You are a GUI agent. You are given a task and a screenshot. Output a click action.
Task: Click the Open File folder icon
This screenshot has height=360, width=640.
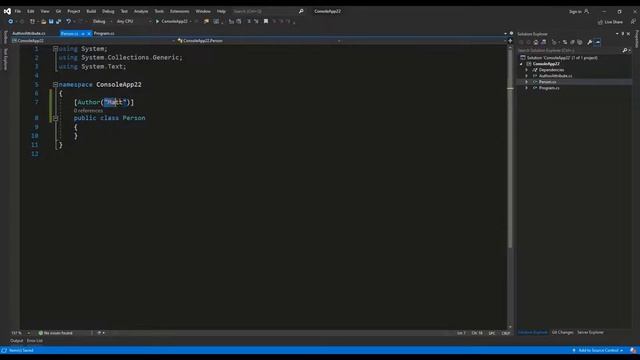tap(43, 22)
